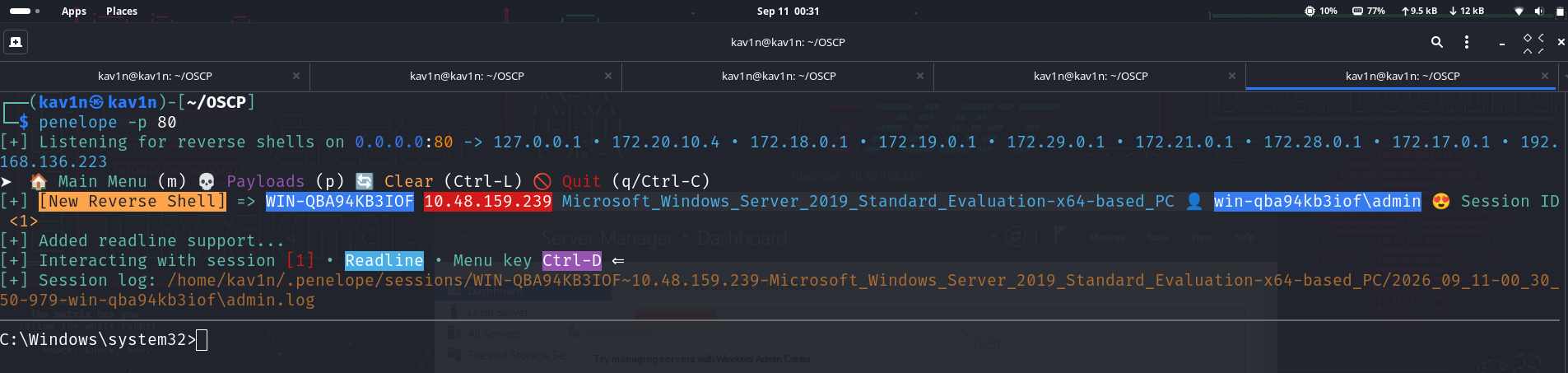Click the 172.20.10.4 address
Viewport: 1568px width, 373px height.
point(665,142)
